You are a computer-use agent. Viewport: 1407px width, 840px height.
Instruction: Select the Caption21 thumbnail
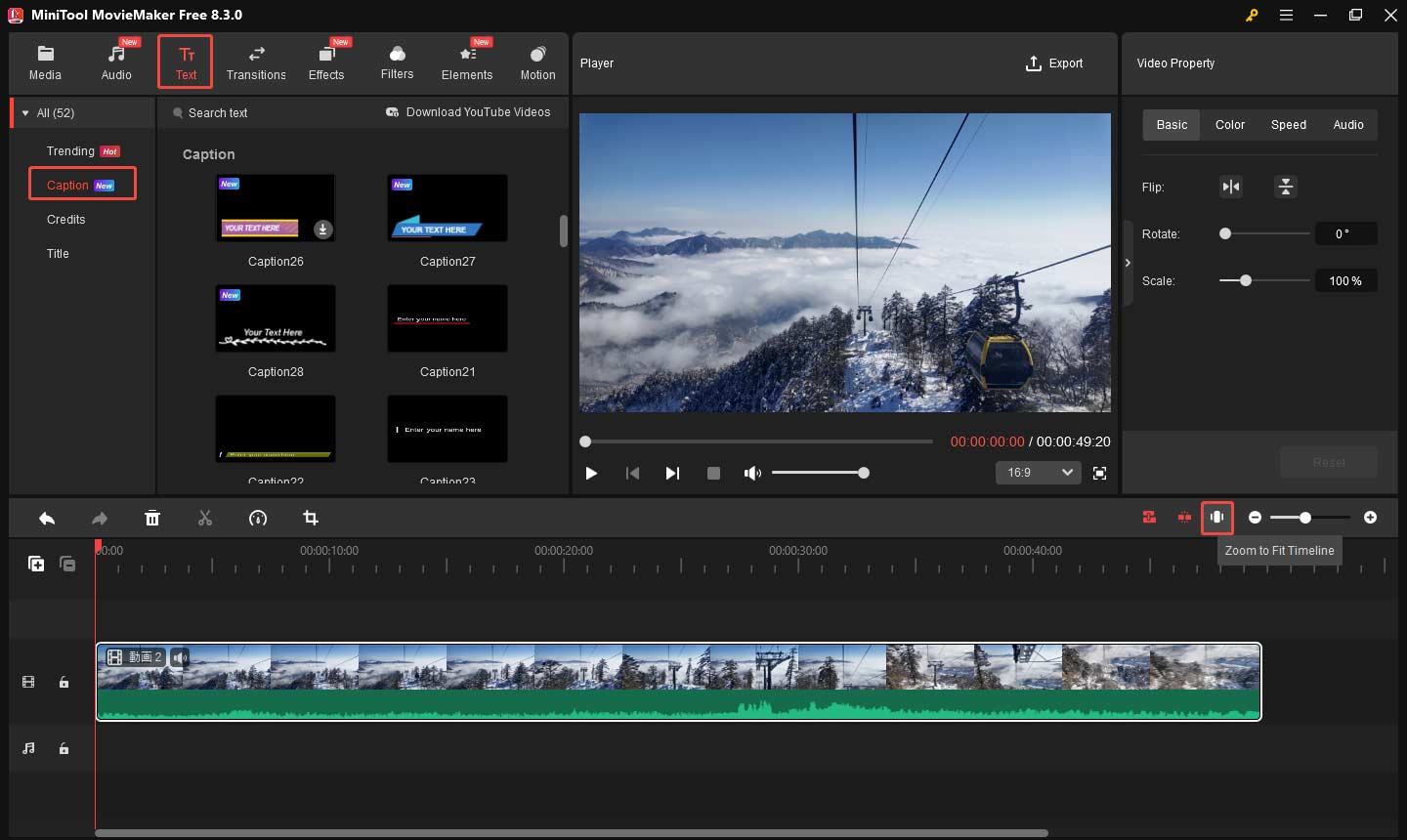pos(448,318)
